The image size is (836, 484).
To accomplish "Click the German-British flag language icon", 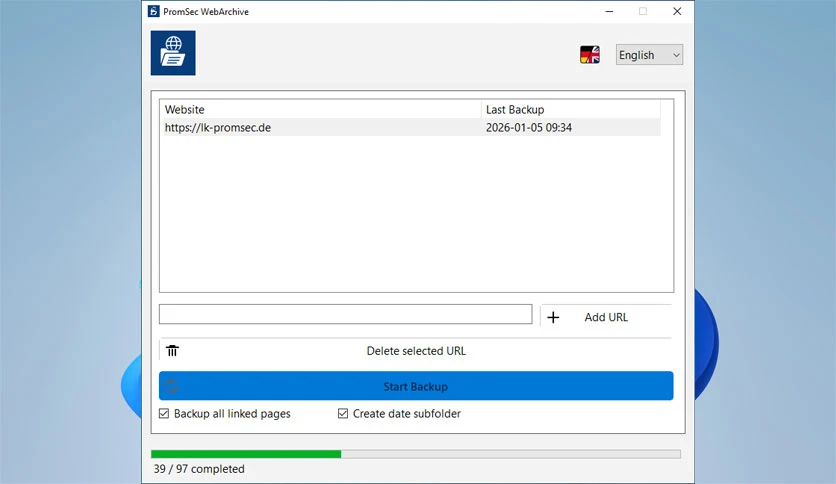I will [590, 54].
